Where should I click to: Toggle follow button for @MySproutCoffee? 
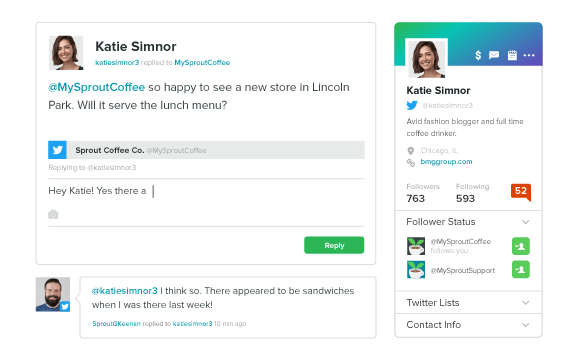tap(521, 246)
